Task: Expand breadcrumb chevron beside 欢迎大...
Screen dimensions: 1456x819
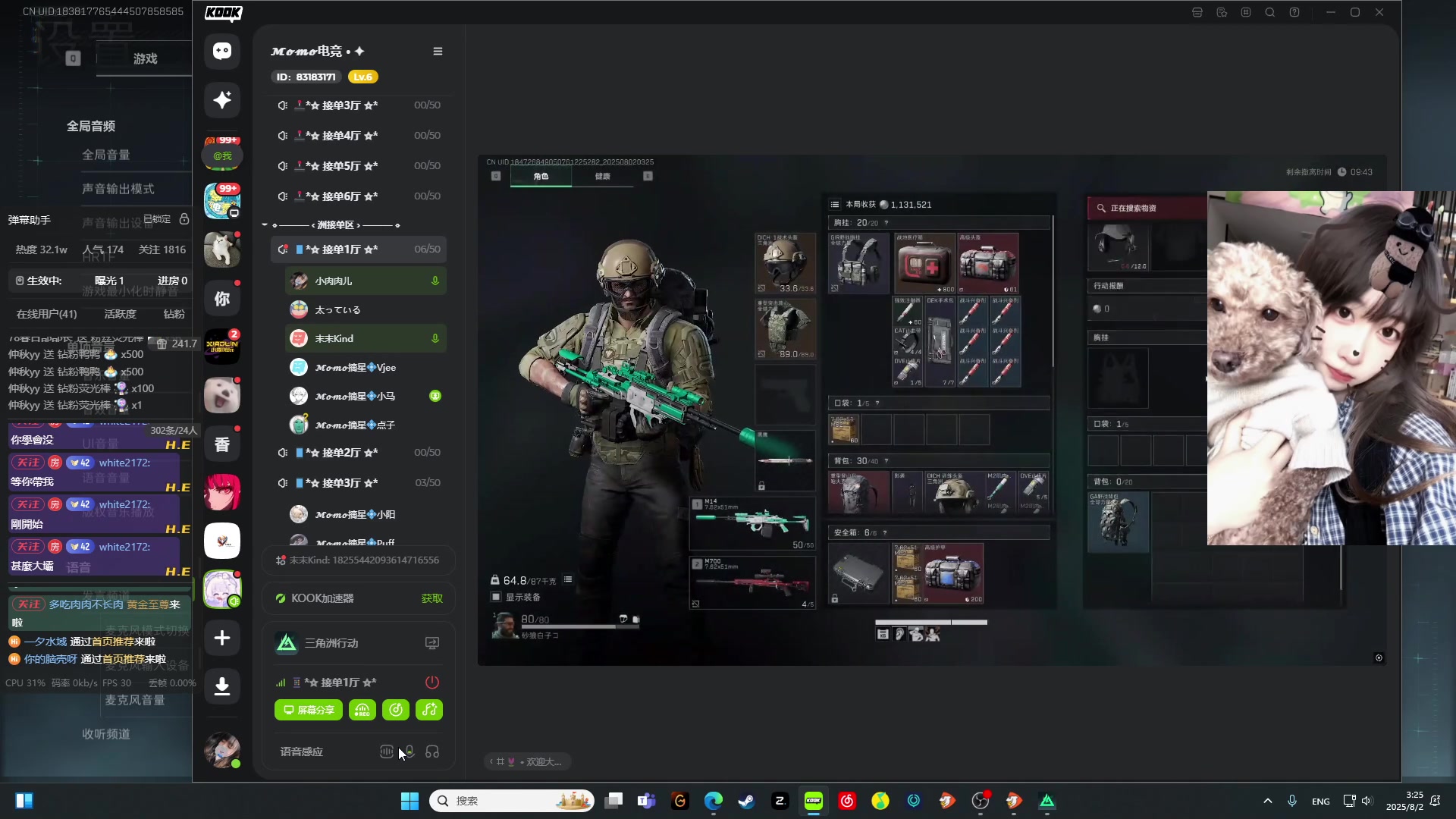Action: (x=491, y=761)
